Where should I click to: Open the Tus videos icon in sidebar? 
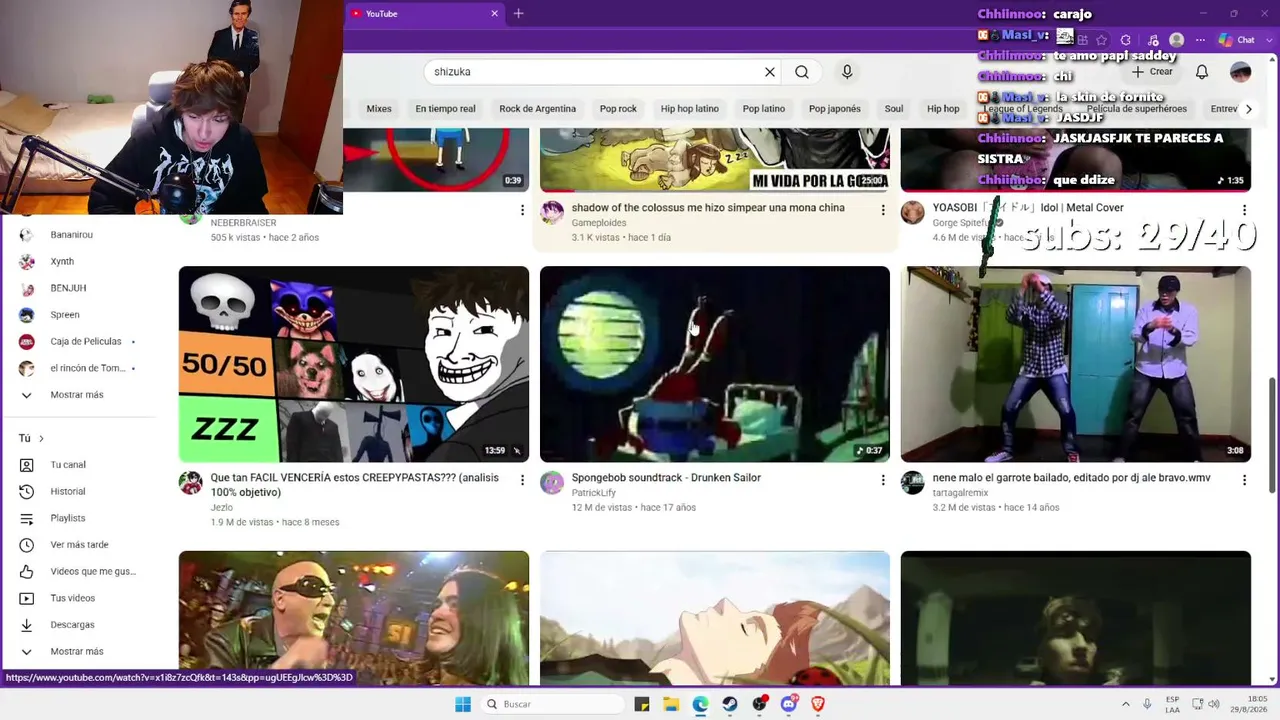[27, 598]
